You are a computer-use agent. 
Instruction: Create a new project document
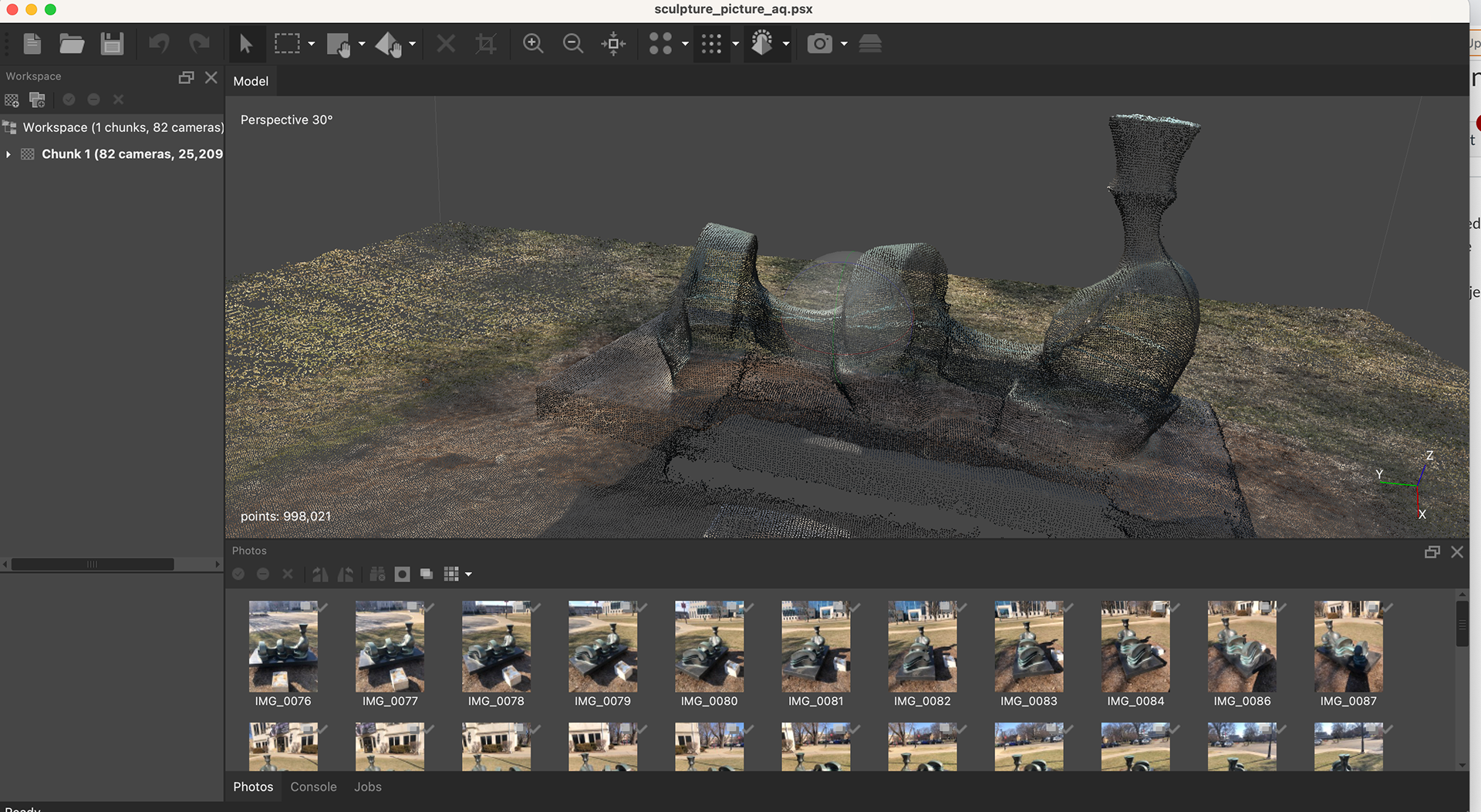[32, 44]
